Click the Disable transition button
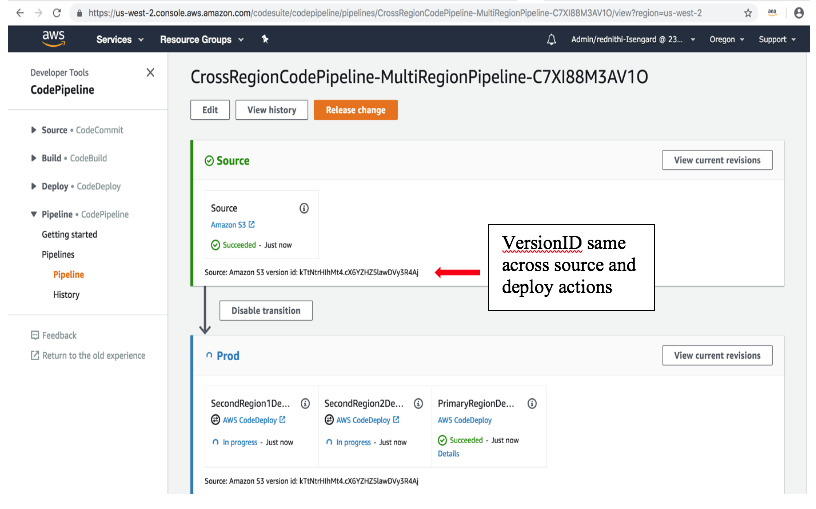816x509 pixels. point(266,311)
